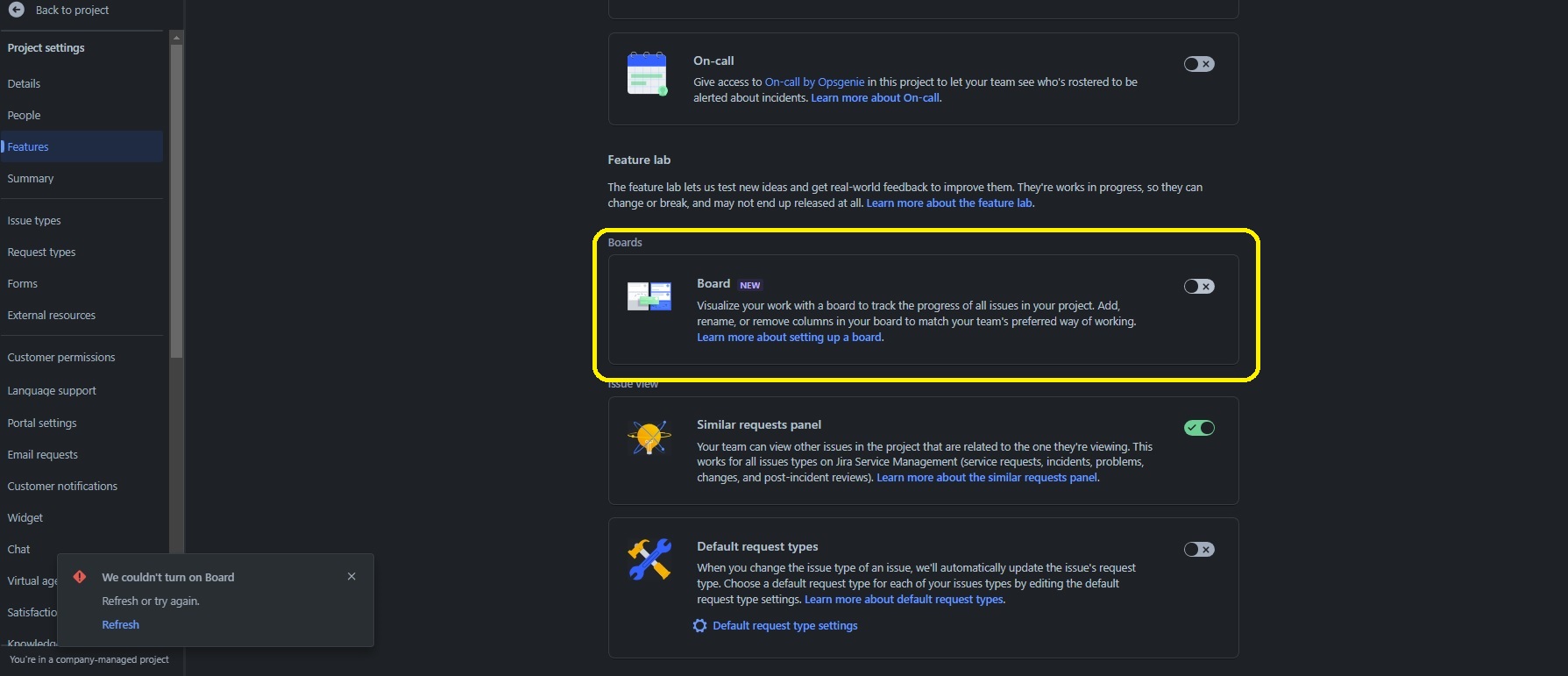Dismiss the 'We couldn't turn on Board' notification
The height and width of the screenshot is (676, 1568).
point(351,577)
